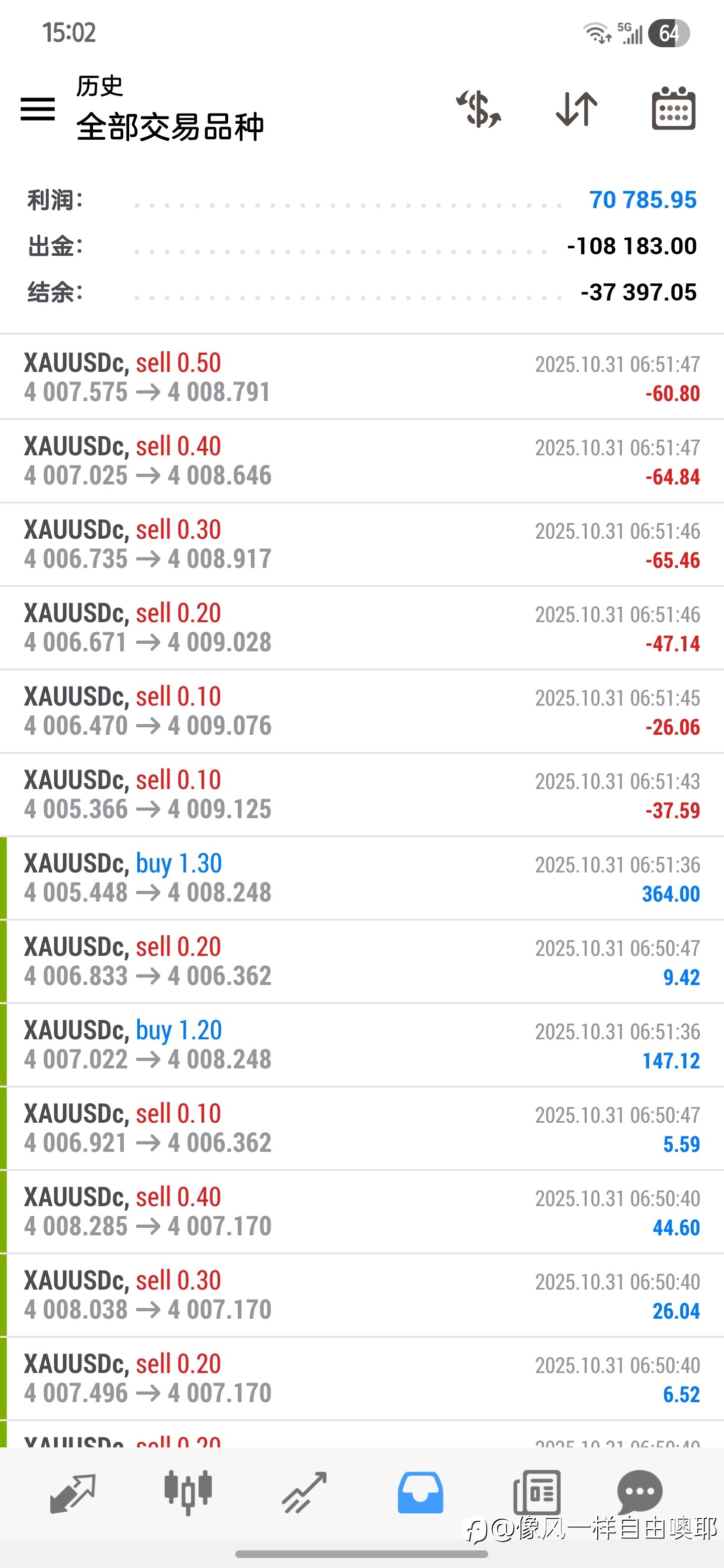The image size is (724, 1568).
Task: Open the News tab icon
Action: tap(536, 1493)
